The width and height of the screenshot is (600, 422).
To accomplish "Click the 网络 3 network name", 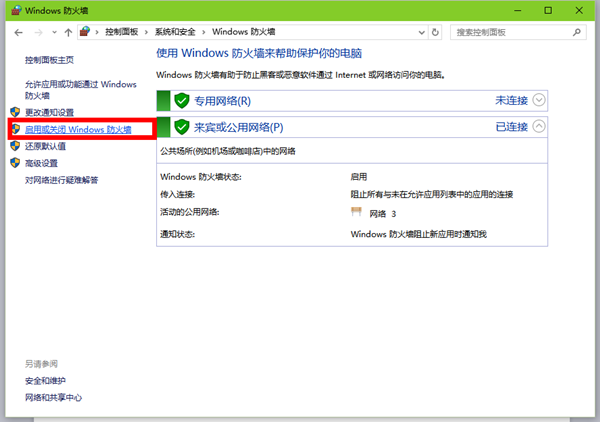I will pos(383,214).
